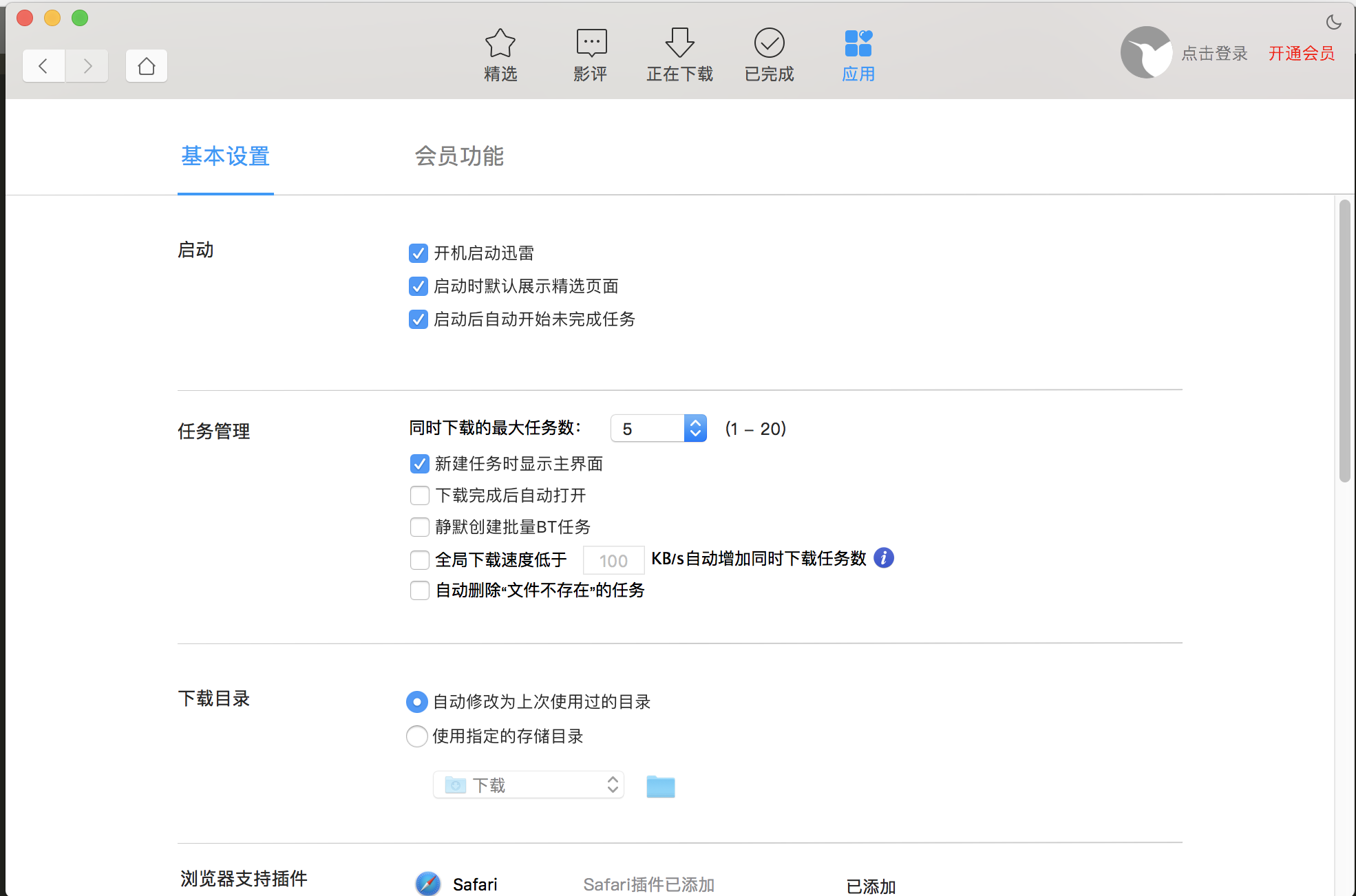The image size is (1356, 896).
Task: Select 自动修改为上次使用过的目录 radio button
Action: tap(417, 702)
